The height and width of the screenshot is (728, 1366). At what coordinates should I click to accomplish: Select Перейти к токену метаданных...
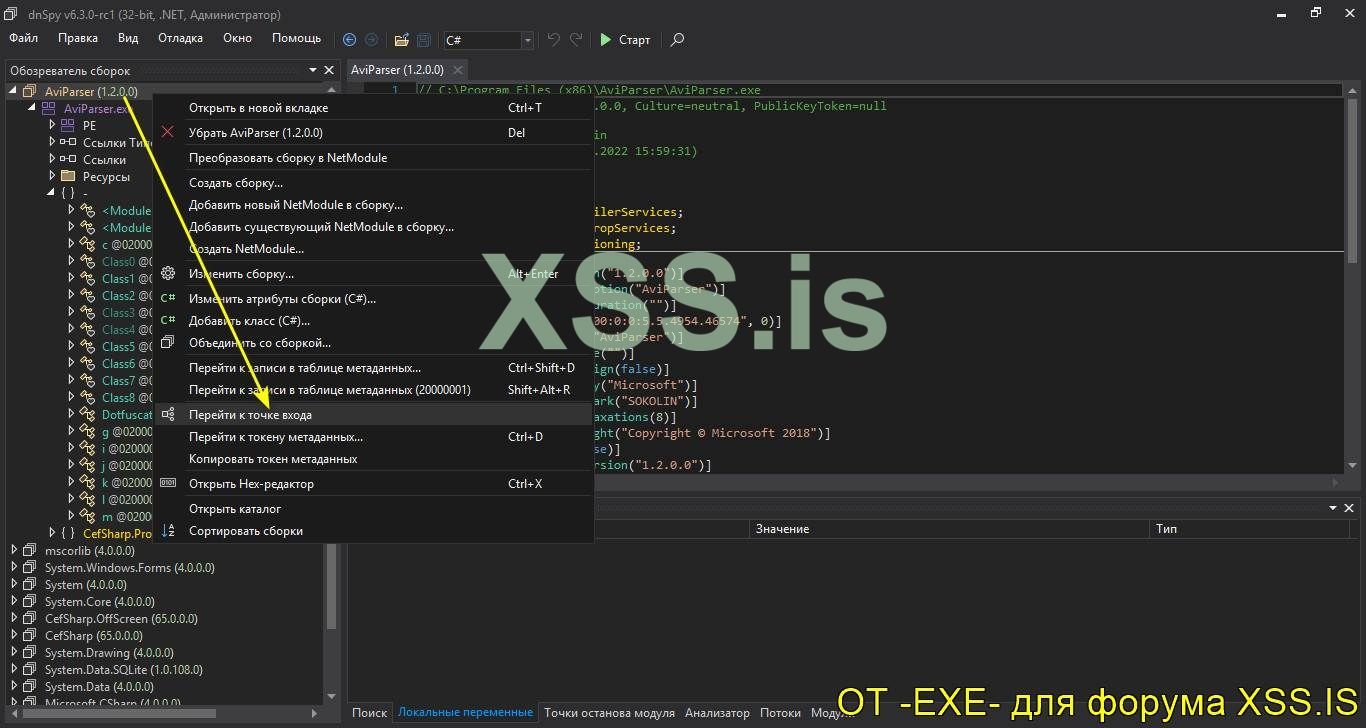(373, 437)
